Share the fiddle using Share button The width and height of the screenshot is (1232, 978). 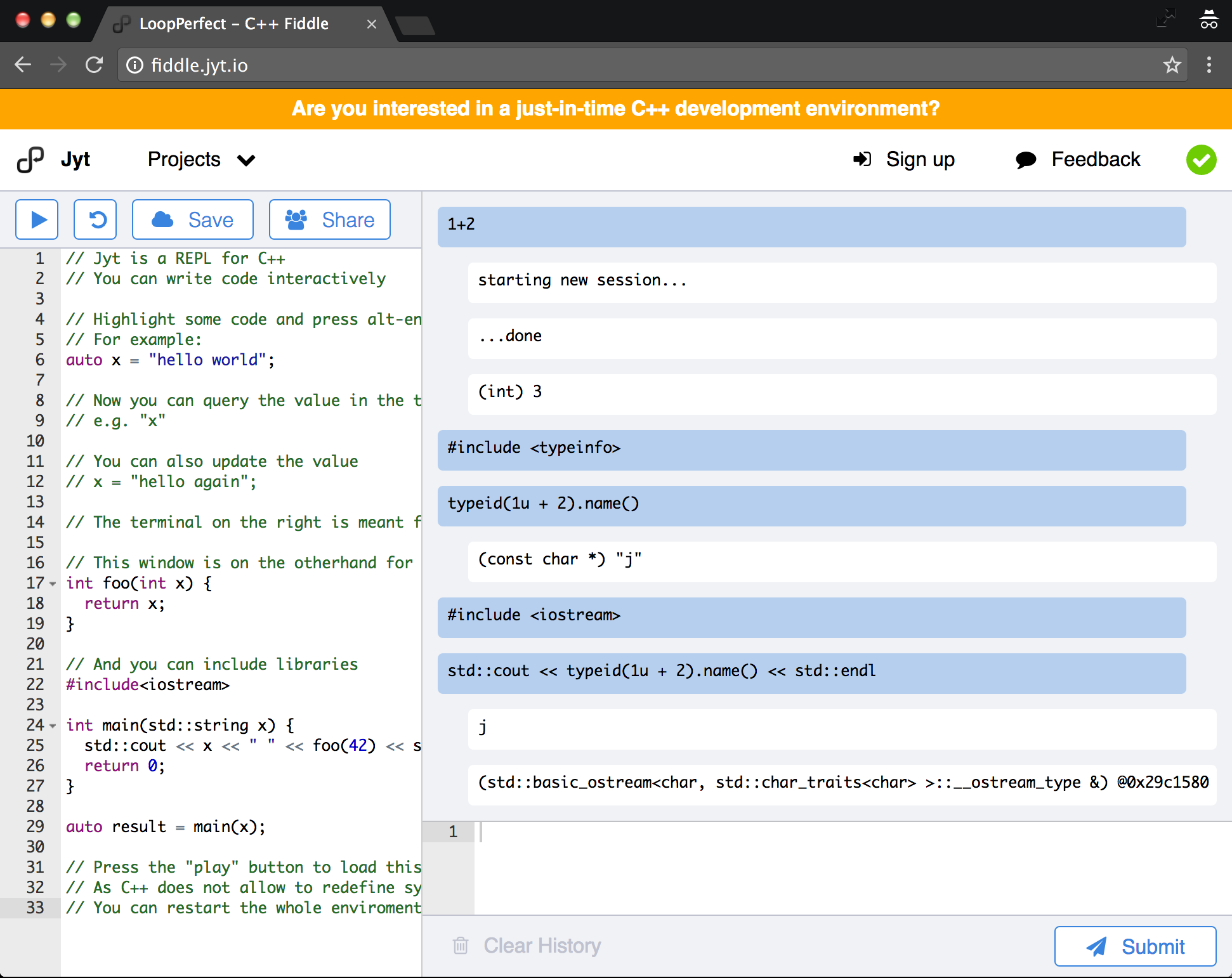pos(330,219)
